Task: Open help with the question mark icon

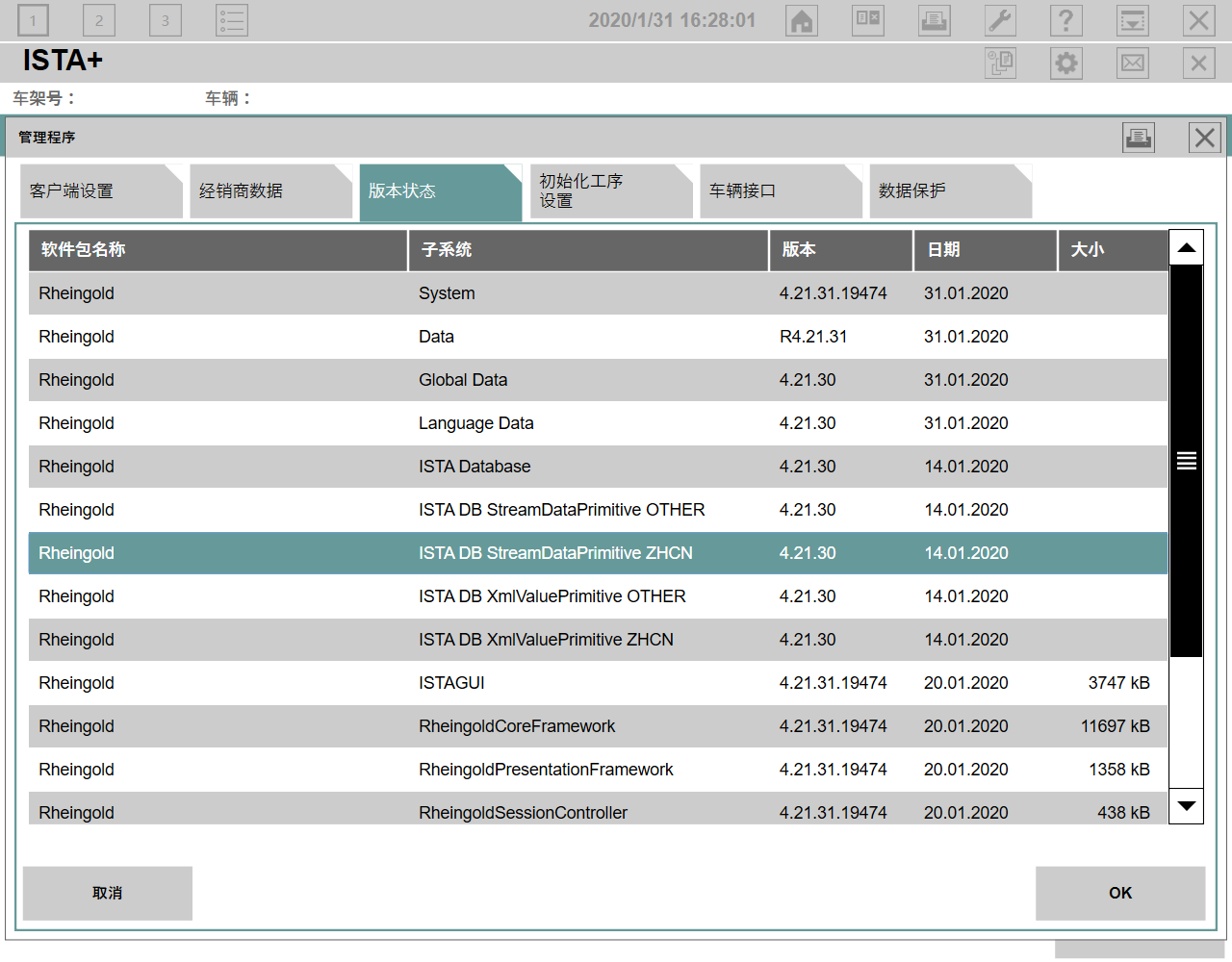Action: 1066,20
